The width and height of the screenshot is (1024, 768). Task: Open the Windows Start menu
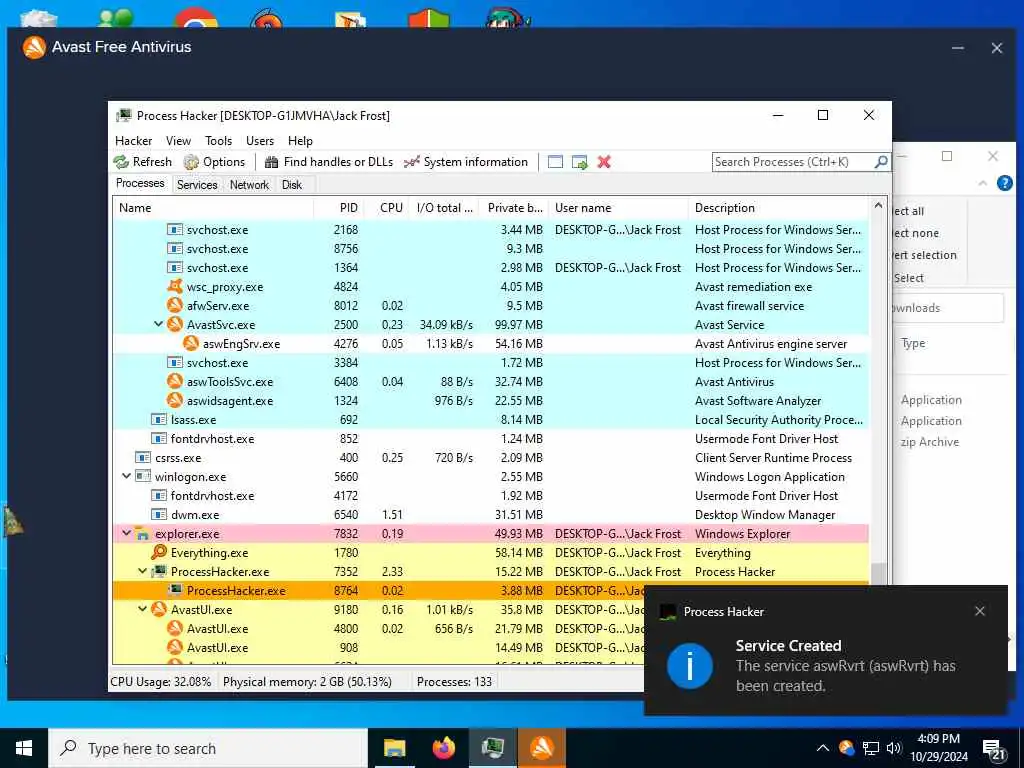(x=24, y=748)
